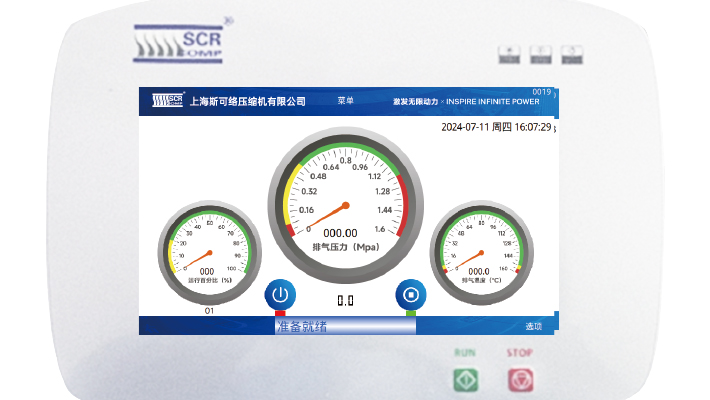Select the rightmost indicator lamp on the bezel

click(x=572, y=55)
